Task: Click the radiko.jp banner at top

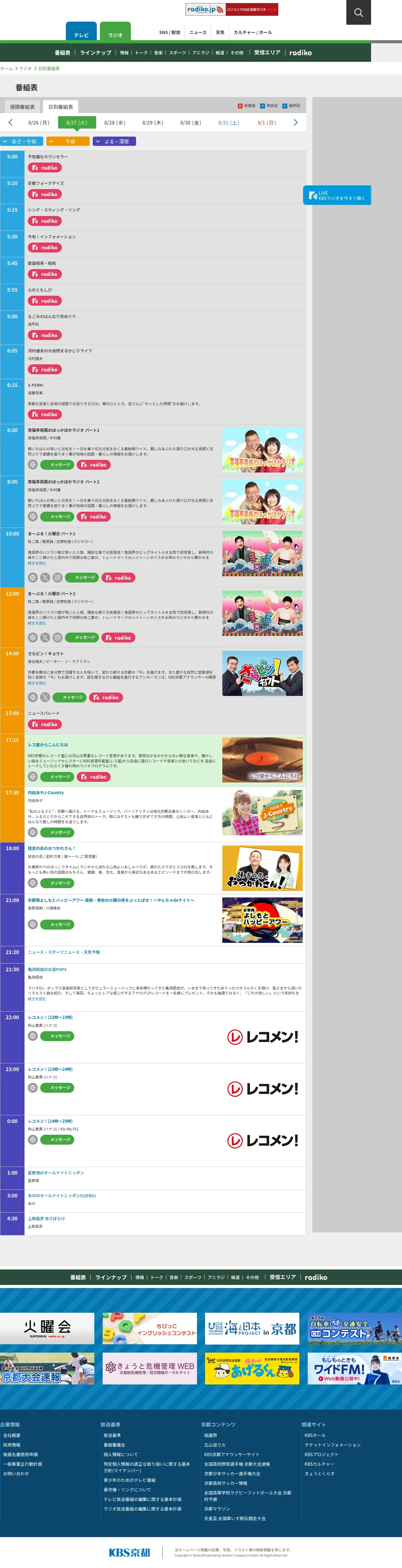Action: pos(231,10)
